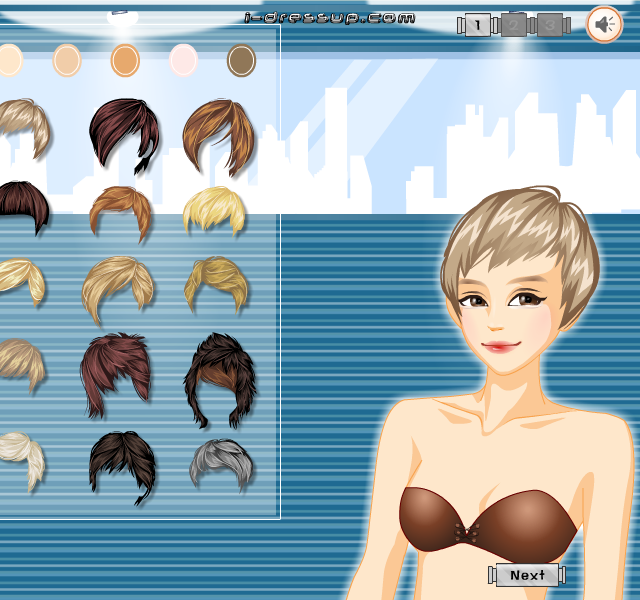Go to step 2 tab
Screen dimensions: 640x600
(x=513, y=25)
